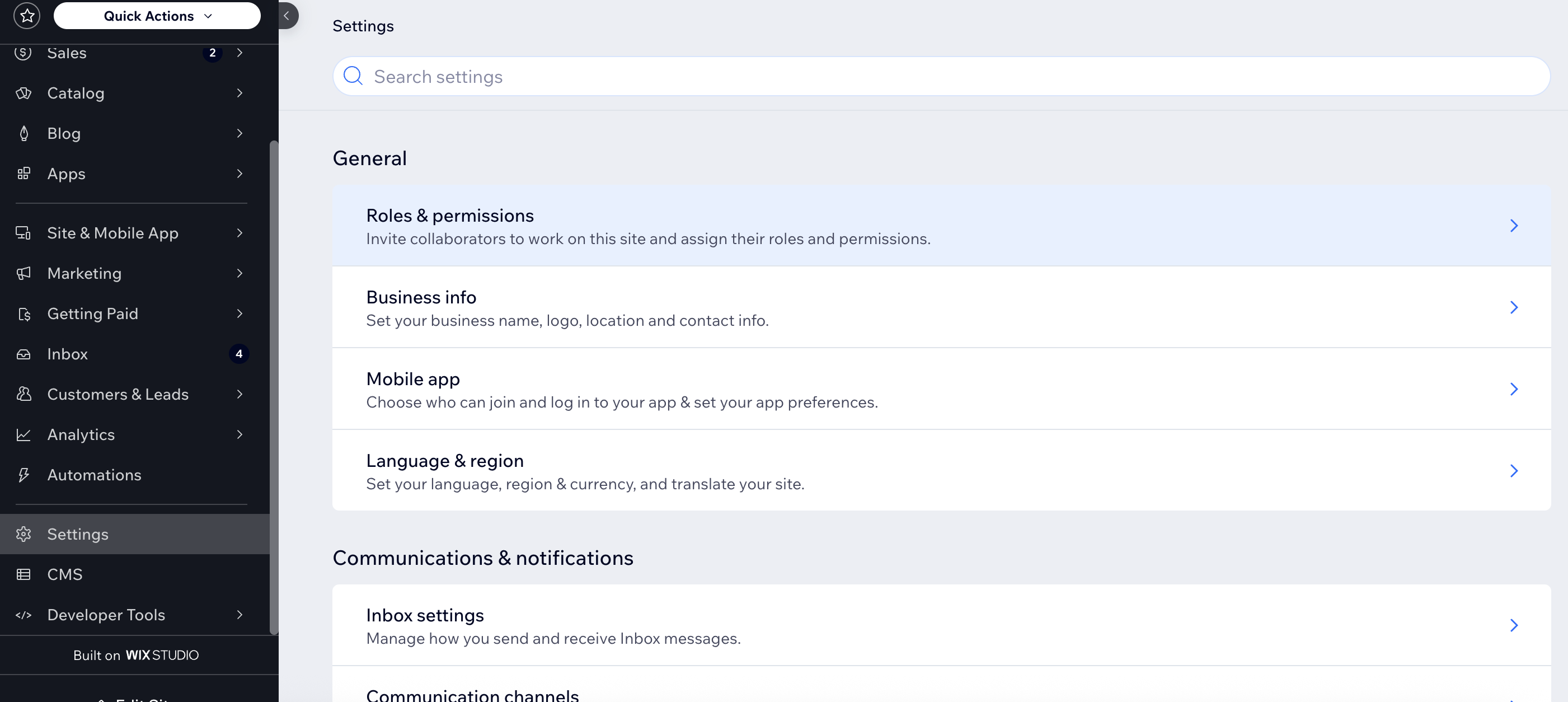Open the Quick Actions dropdown
1568x702 pixels.
coord(157,16)
